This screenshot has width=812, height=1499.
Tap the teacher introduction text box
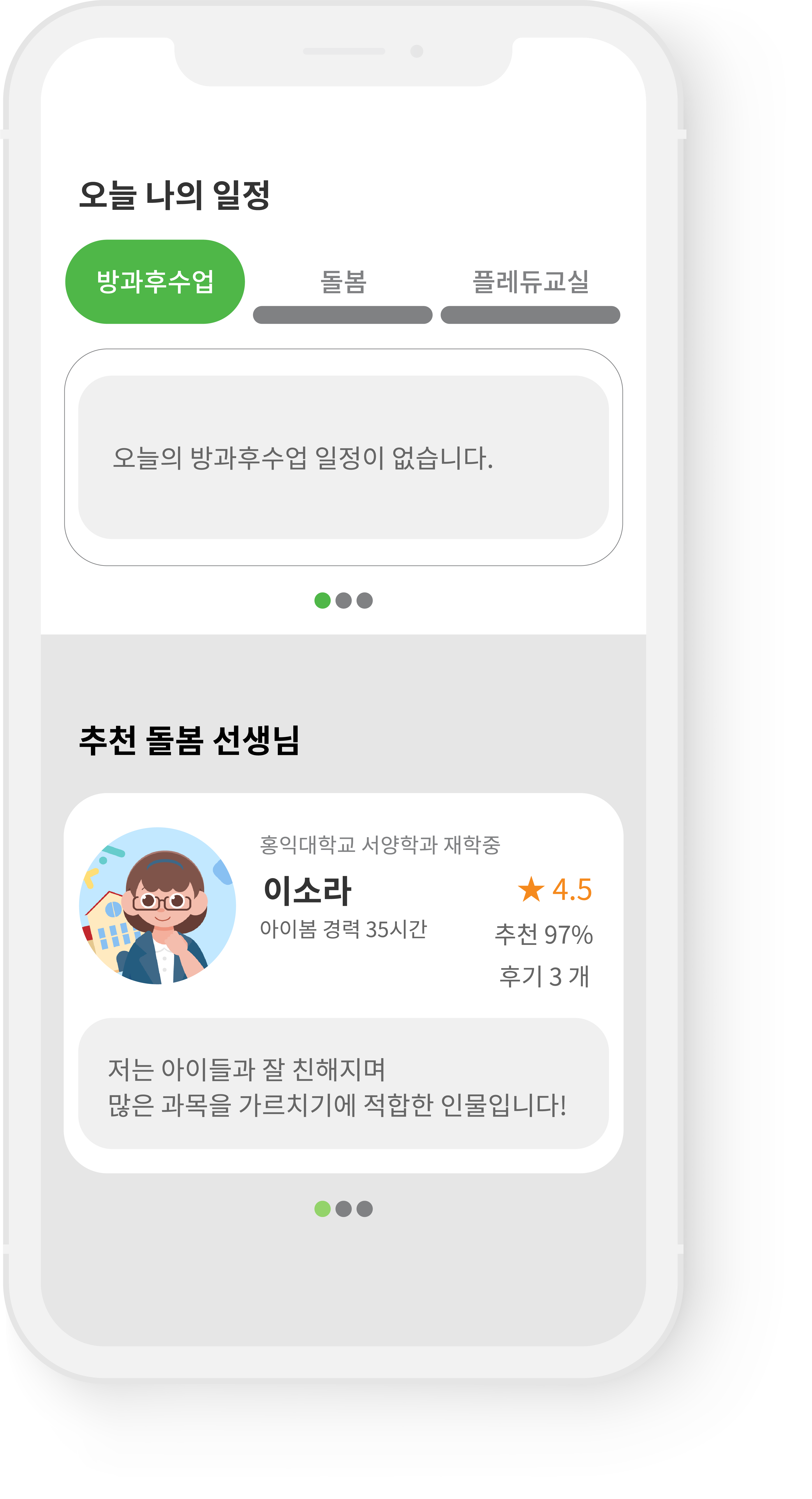(343, 1083)
